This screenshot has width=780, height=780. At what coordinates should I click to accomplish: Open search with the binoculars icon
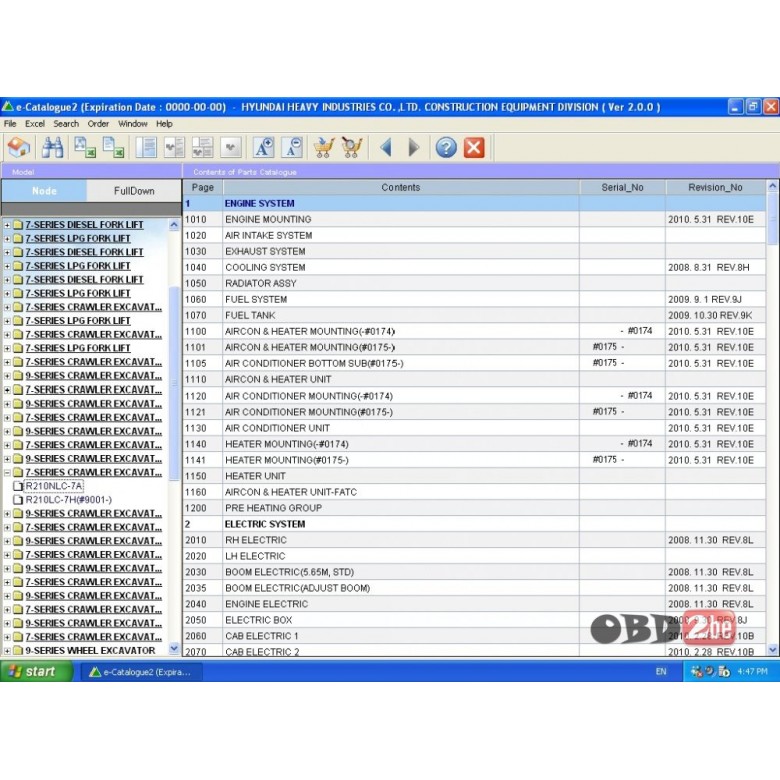point(52,147)
